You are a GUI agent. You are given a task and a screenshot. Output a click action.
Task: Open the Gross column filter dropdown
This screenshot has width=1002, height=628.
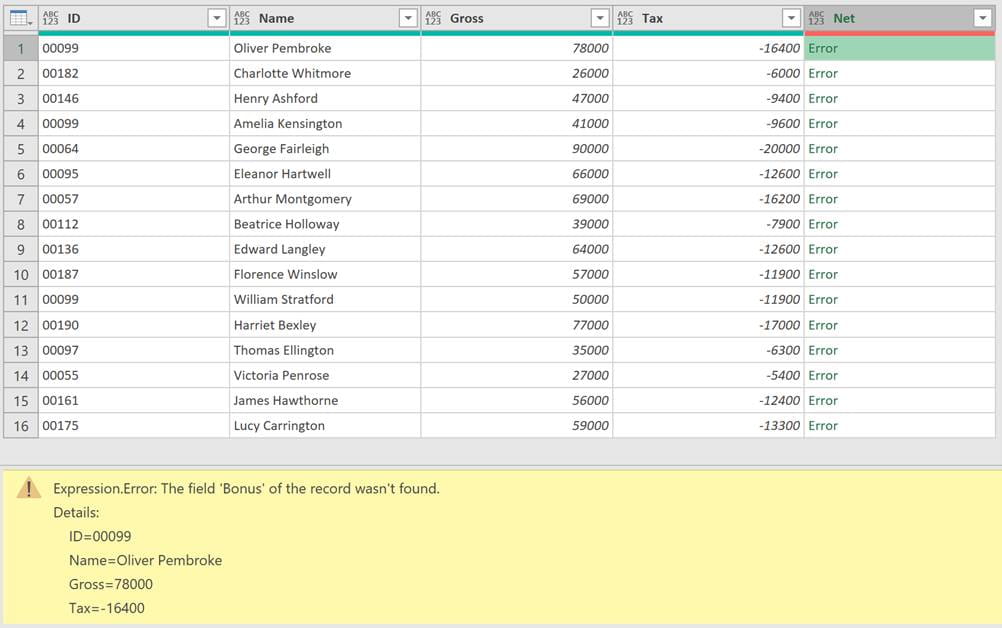pyautogui.click(x=600, y=19)
